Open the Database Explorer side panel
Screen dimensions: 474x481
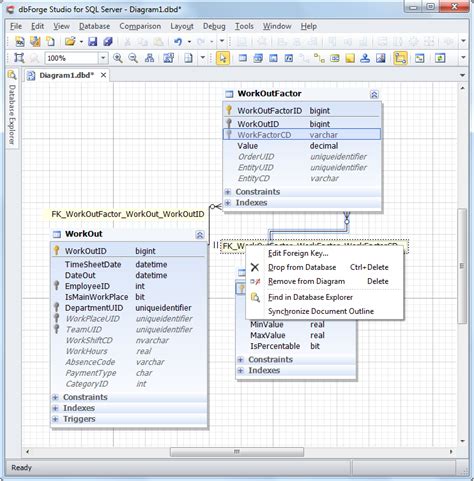click(x=12, y=109)
